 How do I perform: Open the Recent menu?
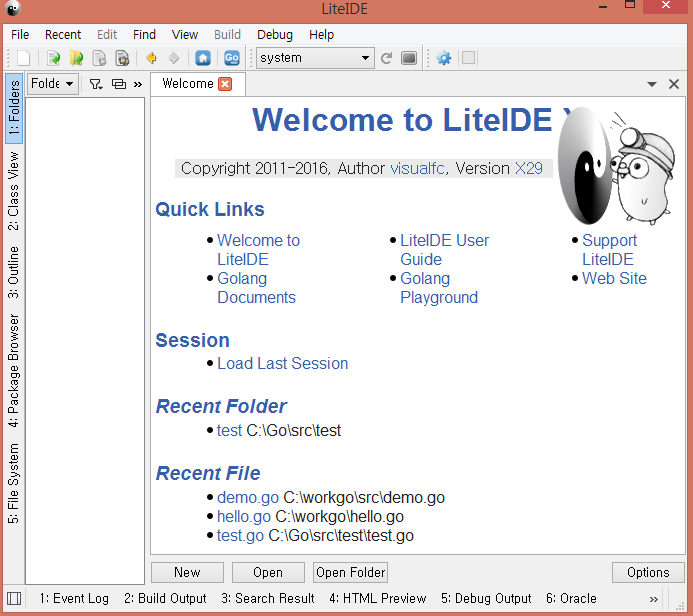[63, 34]
